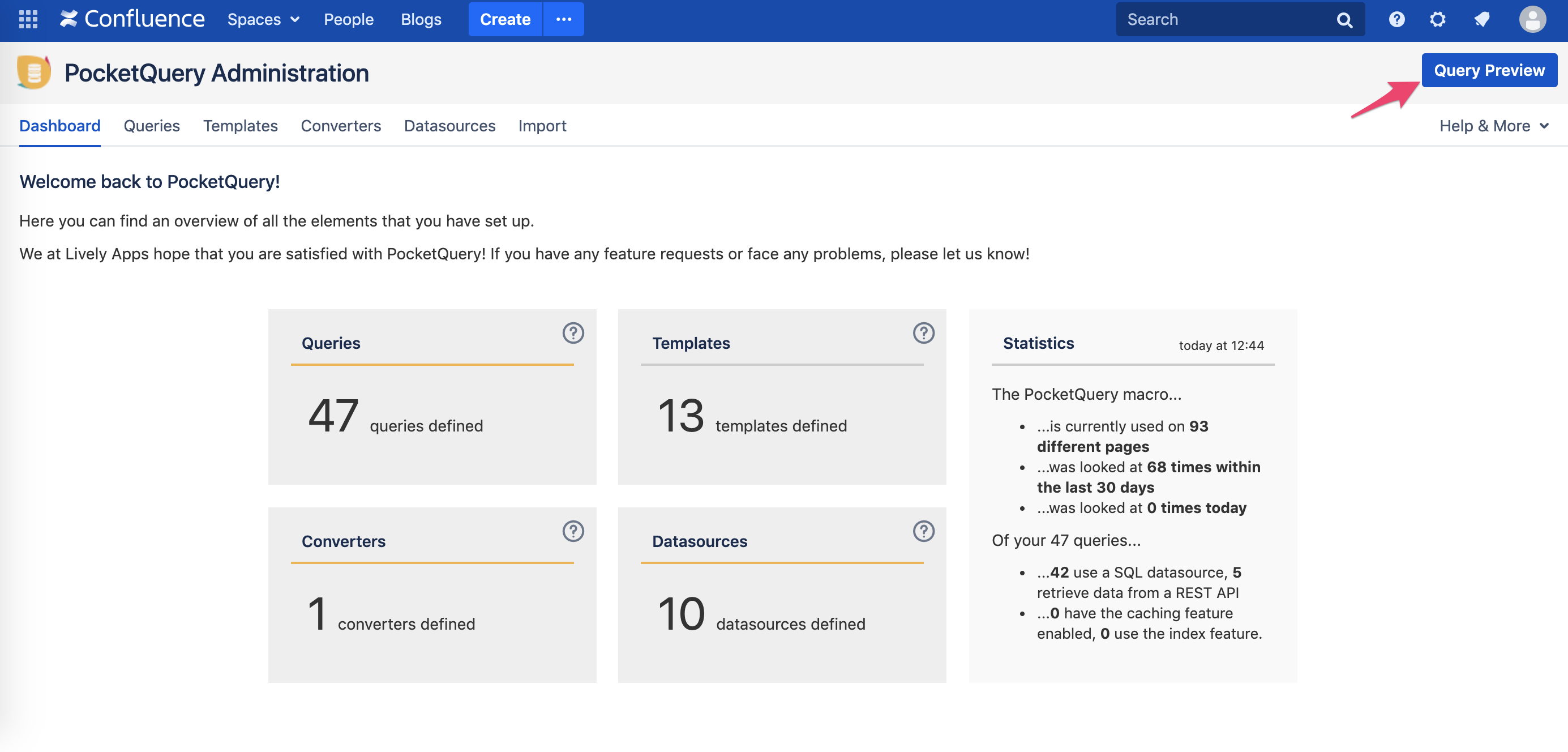Open the Converters card heading
The image size is (1568, 752).
pyautogui.click(x=343, y=541)
